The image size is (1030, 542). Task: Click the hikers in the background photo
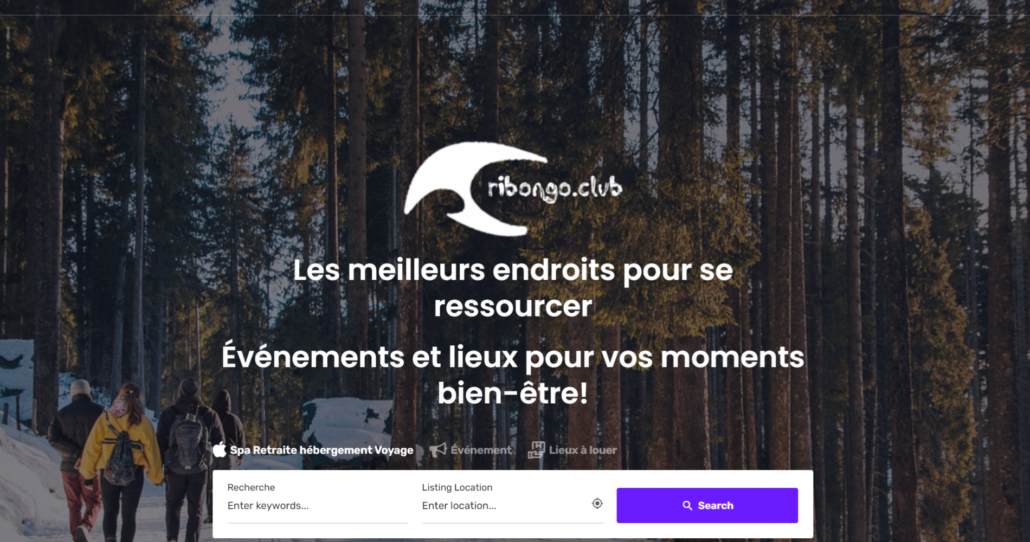(x=146, y=460)
